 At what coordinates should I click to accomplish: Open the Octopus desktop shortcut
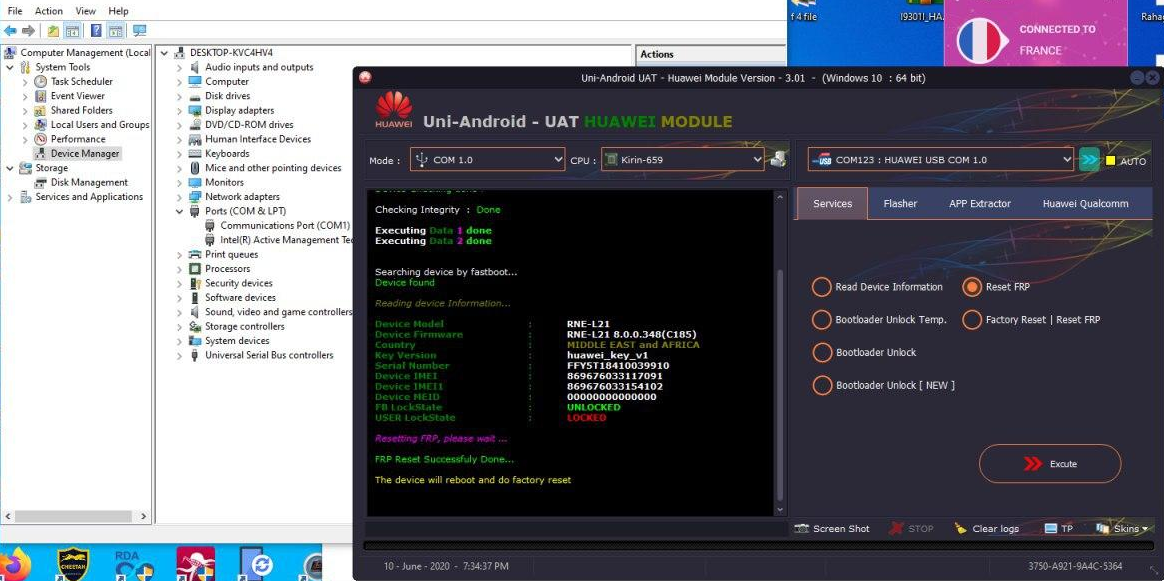coord(196,564)
